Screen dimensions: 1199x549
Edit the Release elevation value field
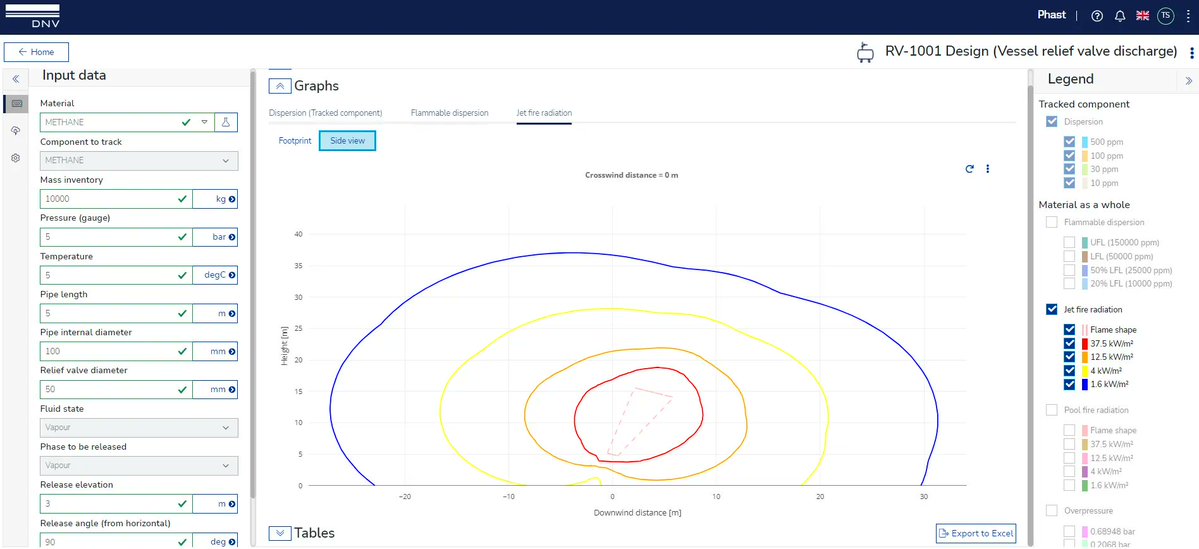(116, 504)
